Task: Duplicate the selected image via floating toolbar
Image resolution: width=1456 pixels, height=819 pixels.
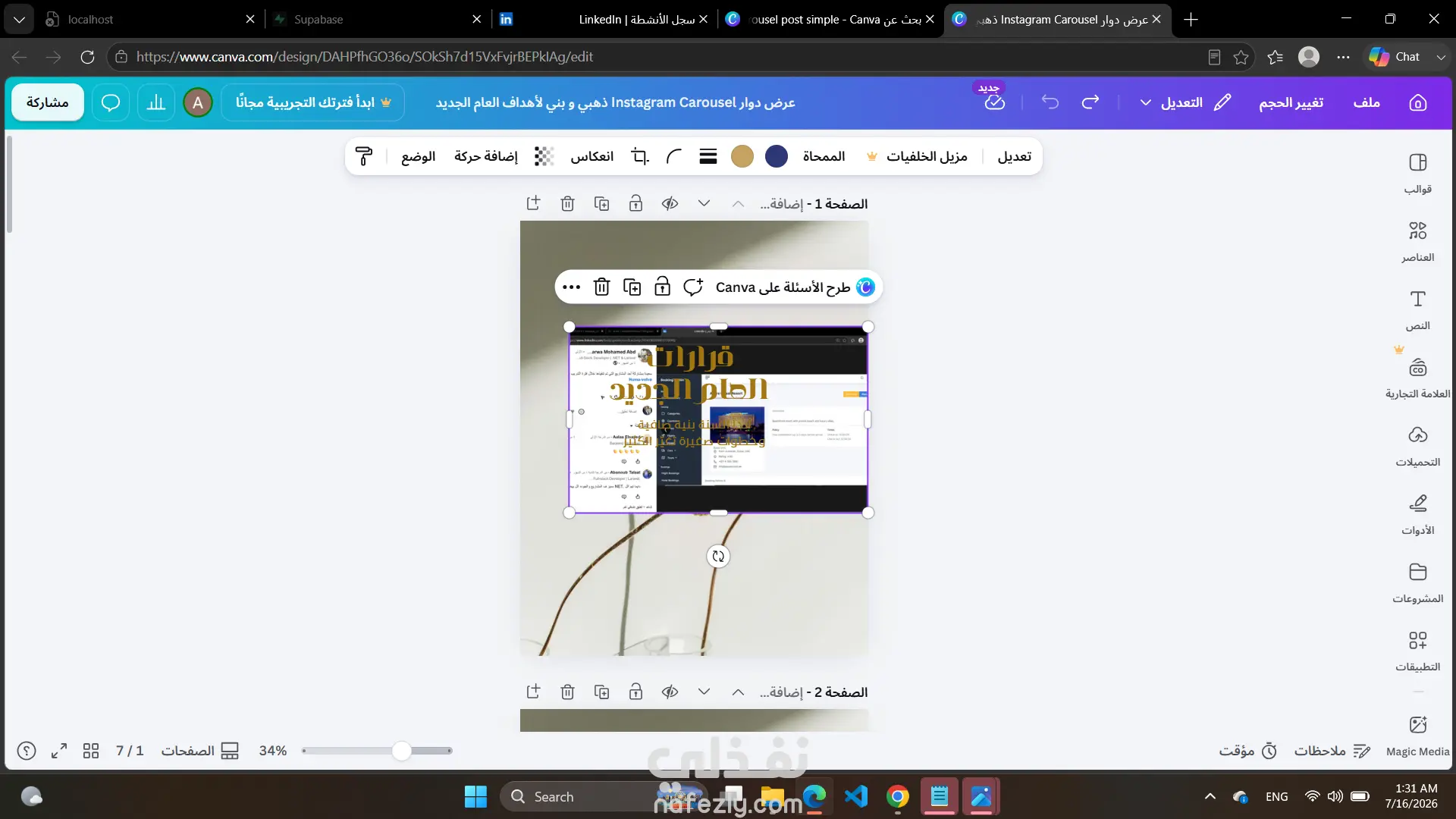Action: coord(632,287)
